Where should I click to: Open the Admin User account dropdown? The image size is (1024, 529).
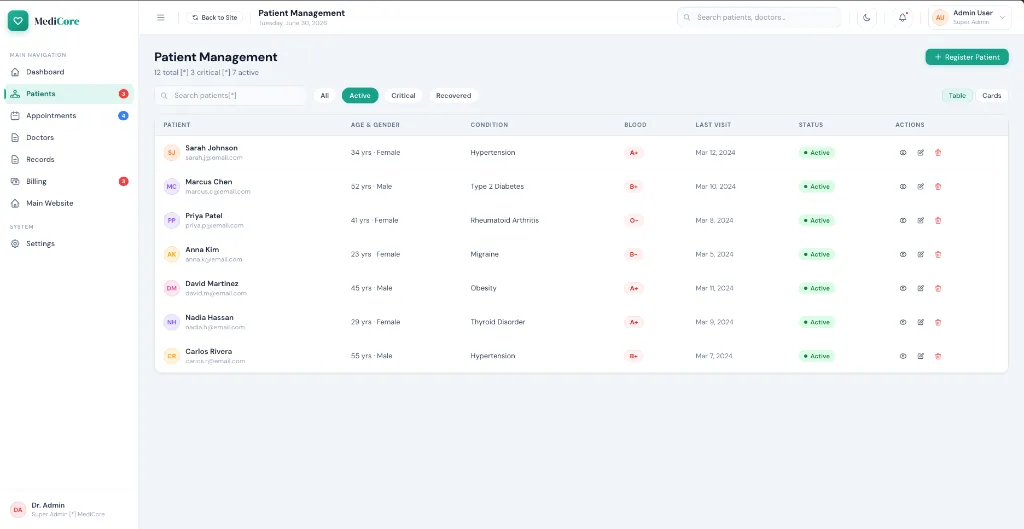[969, 18]
